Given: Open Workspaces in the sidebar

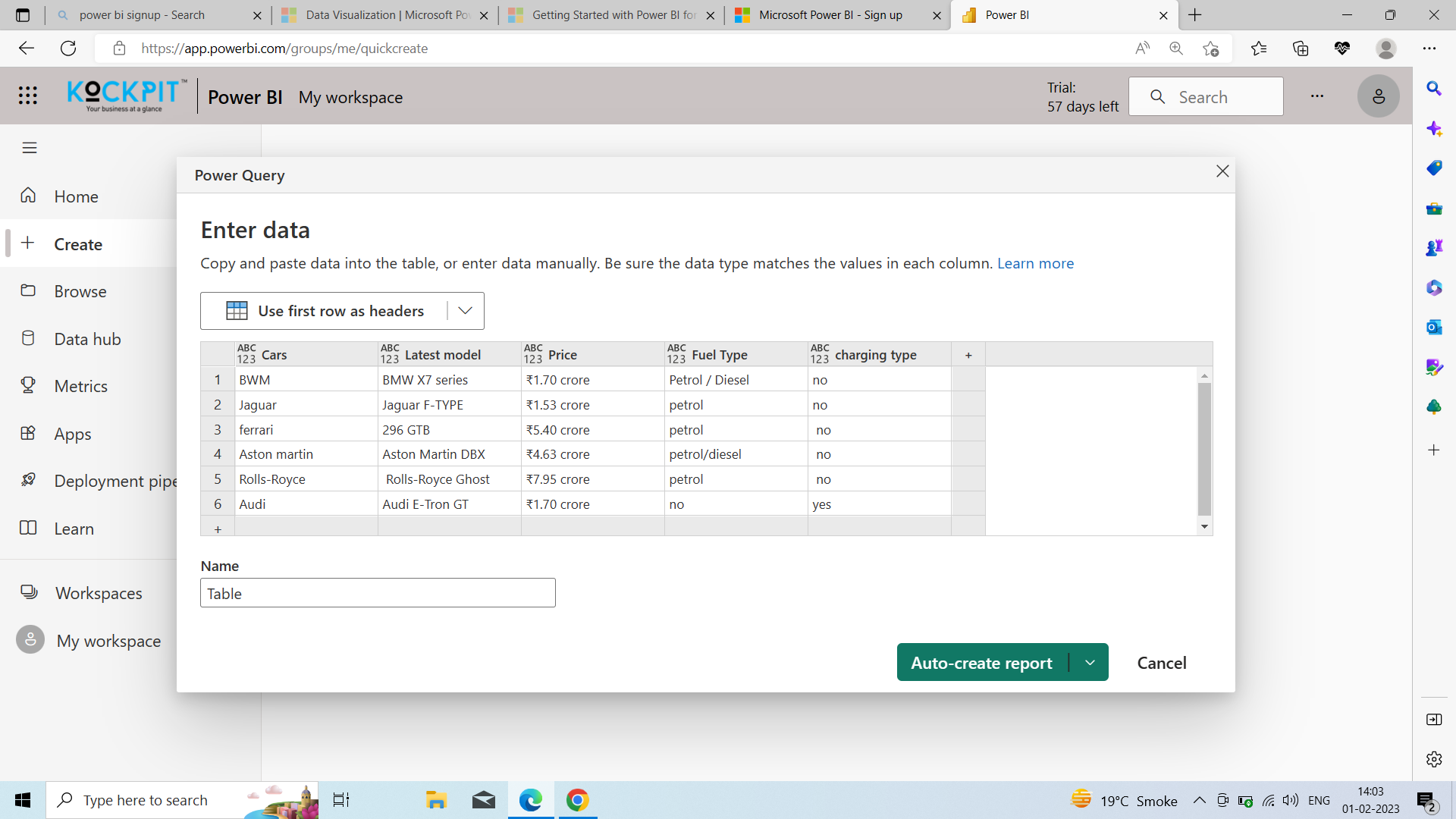Looking at the screenshot, I should (99, 593).
